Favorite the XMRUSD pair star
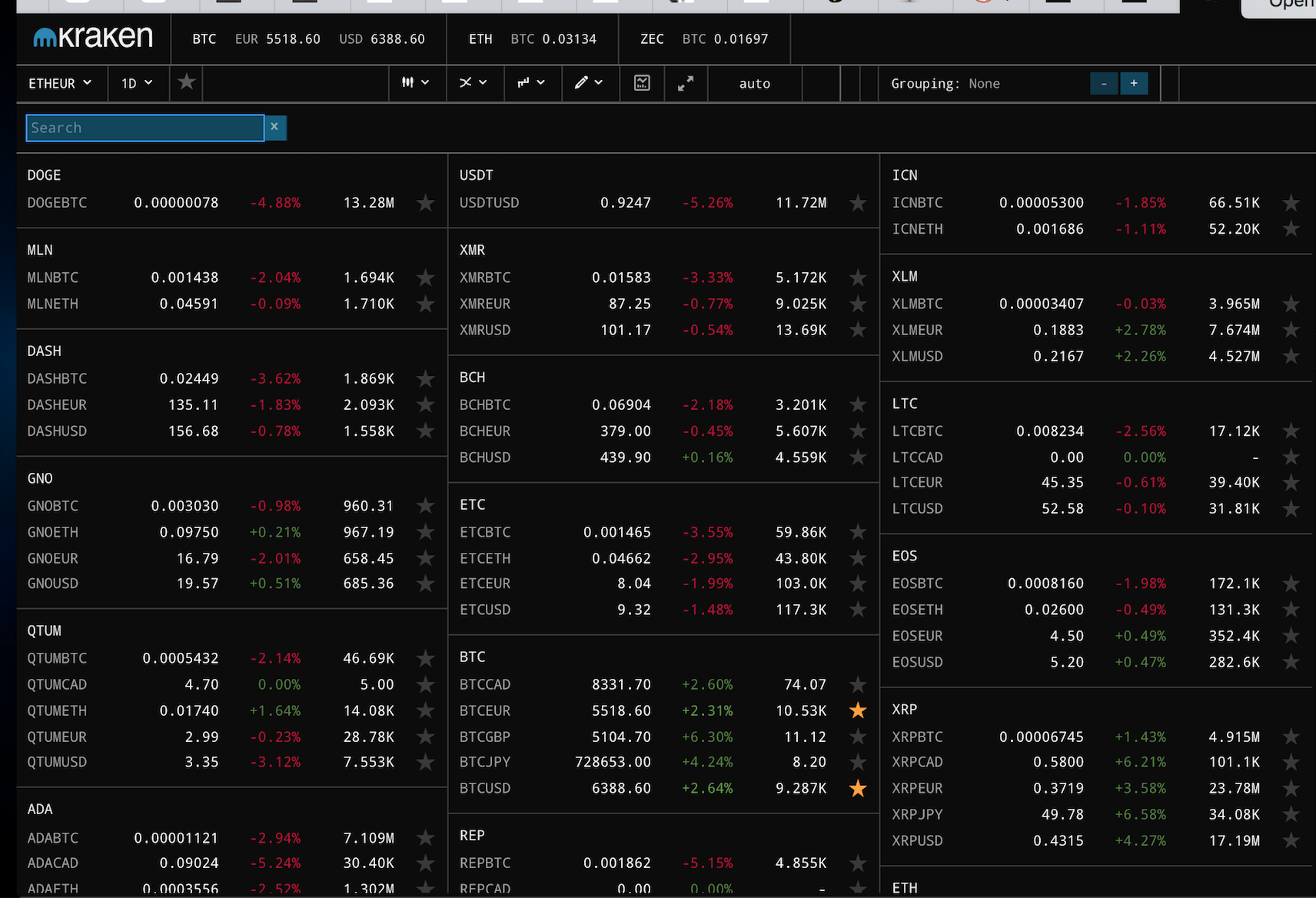Screen dimensions: 1316x898 click(858, 330)
